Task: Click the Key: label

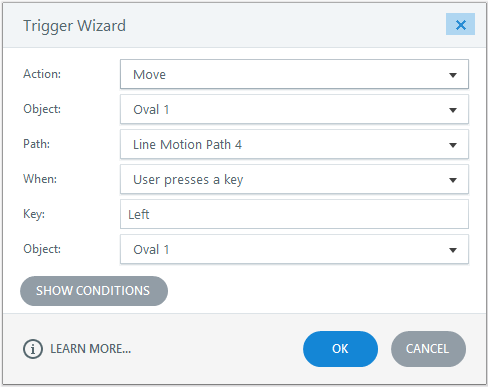Action: [x=34, y=214]
